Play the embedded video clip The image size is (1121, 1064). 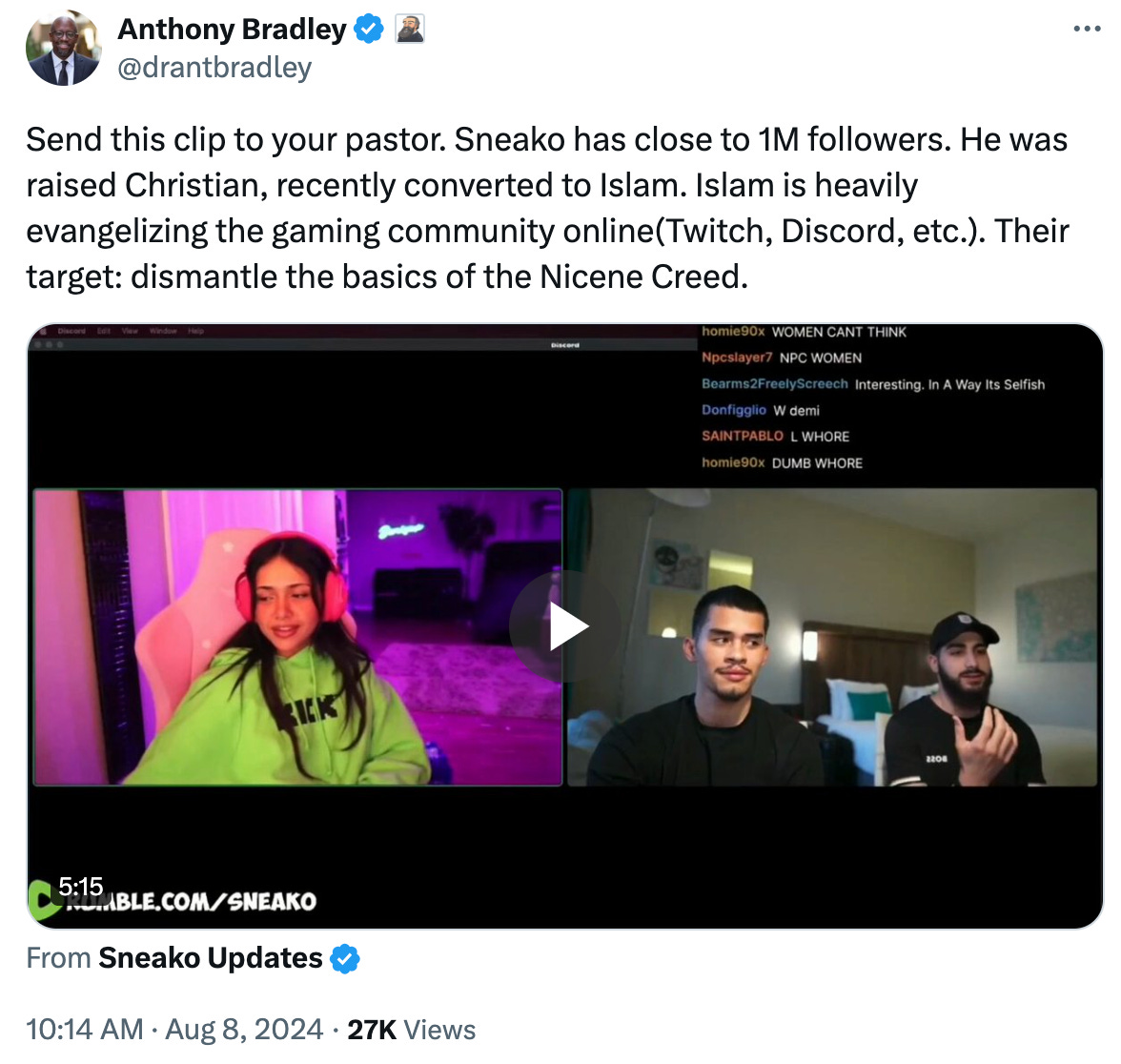[564, 626]
